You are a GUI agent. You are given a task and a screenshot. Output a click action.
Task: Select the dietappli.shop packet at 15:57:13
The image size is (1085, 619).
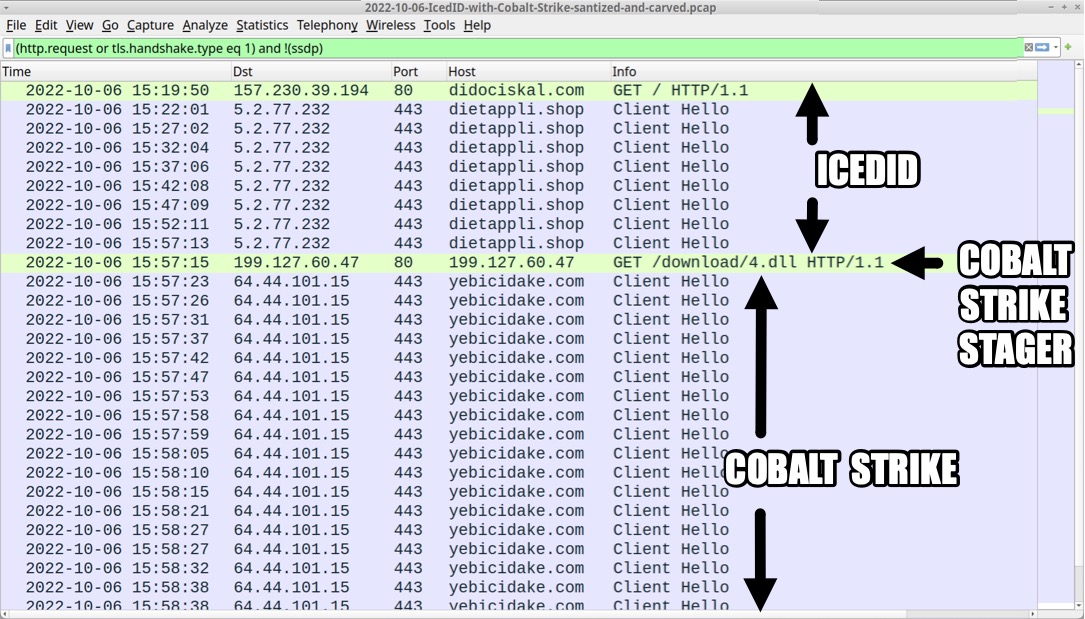click(x=518, y=243)
